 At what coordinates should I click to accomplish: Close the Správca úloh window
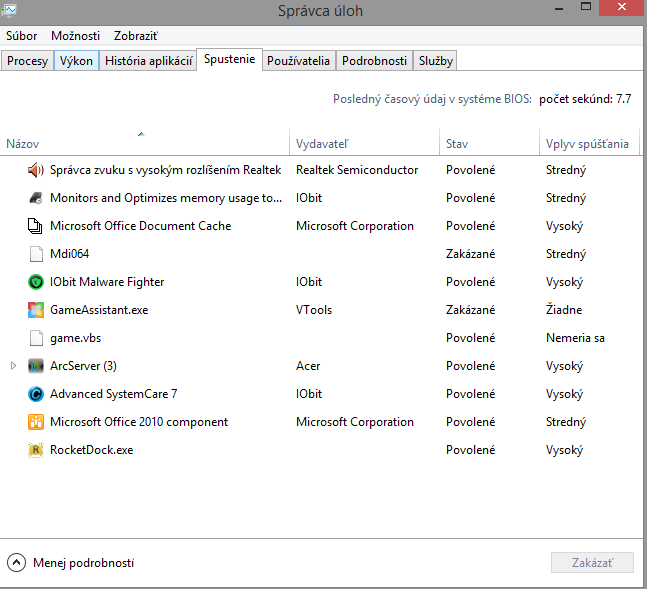tap(622, 7)
